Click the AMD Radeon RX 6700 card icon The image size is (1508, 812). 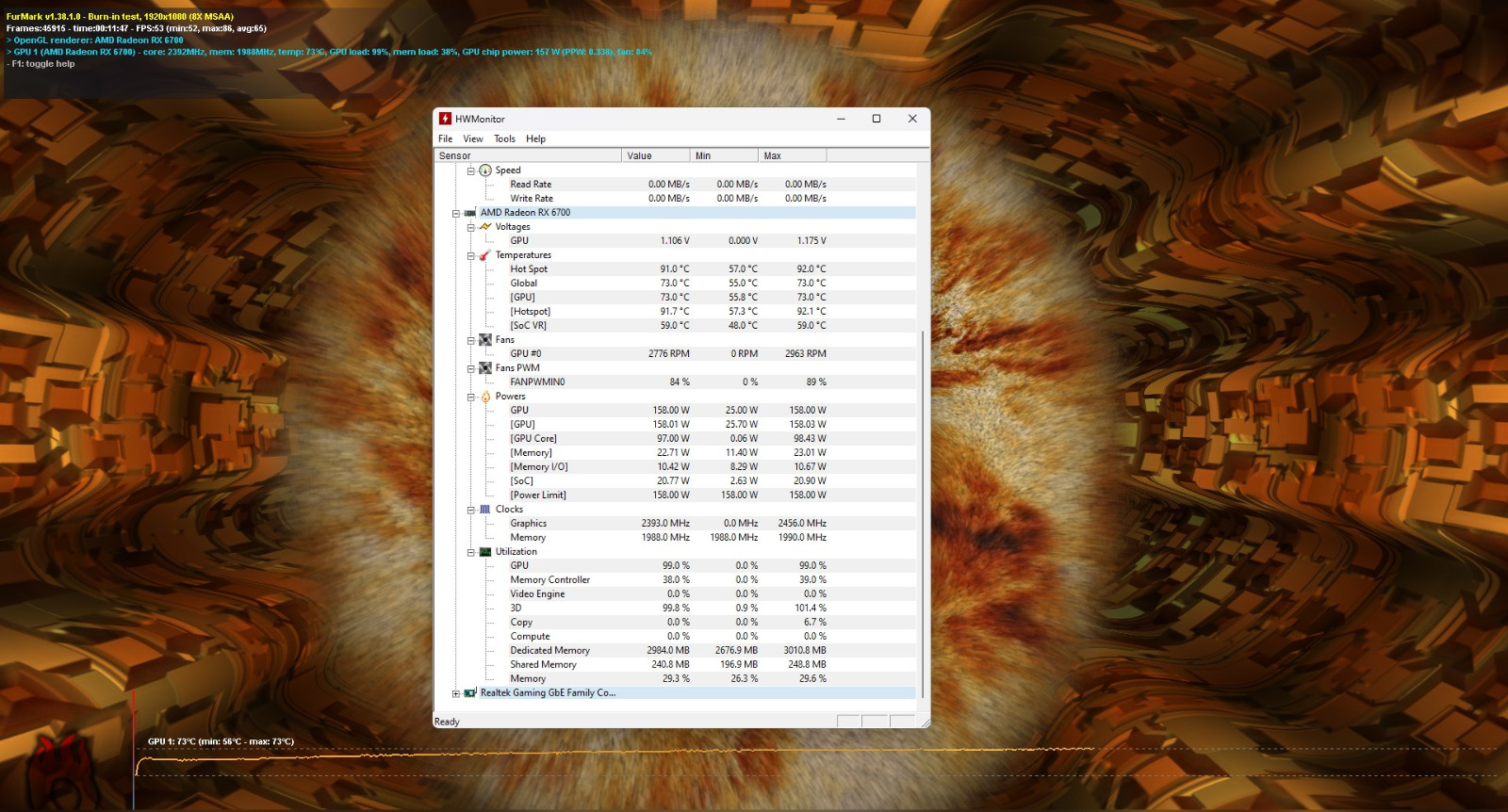pyautogui.click(x=470, y=213)
